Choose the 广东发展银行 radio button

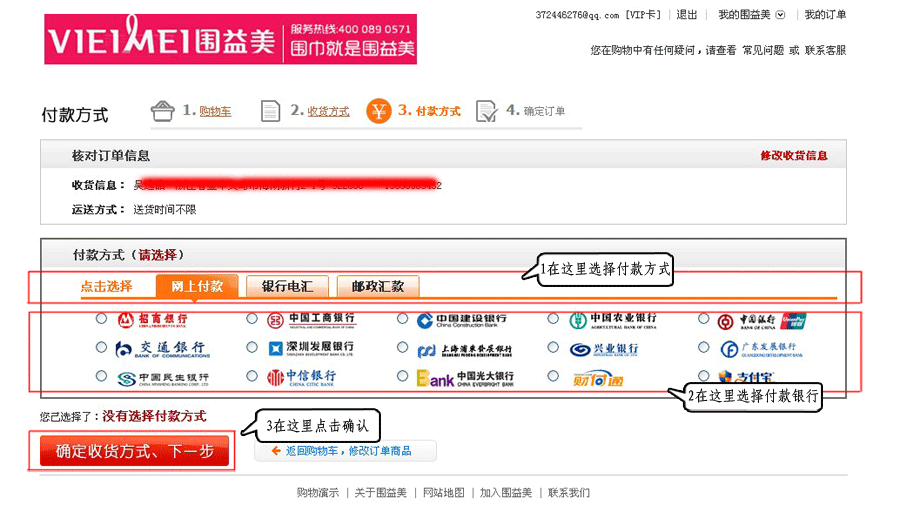pyautogui.click(x=704, y=347)
